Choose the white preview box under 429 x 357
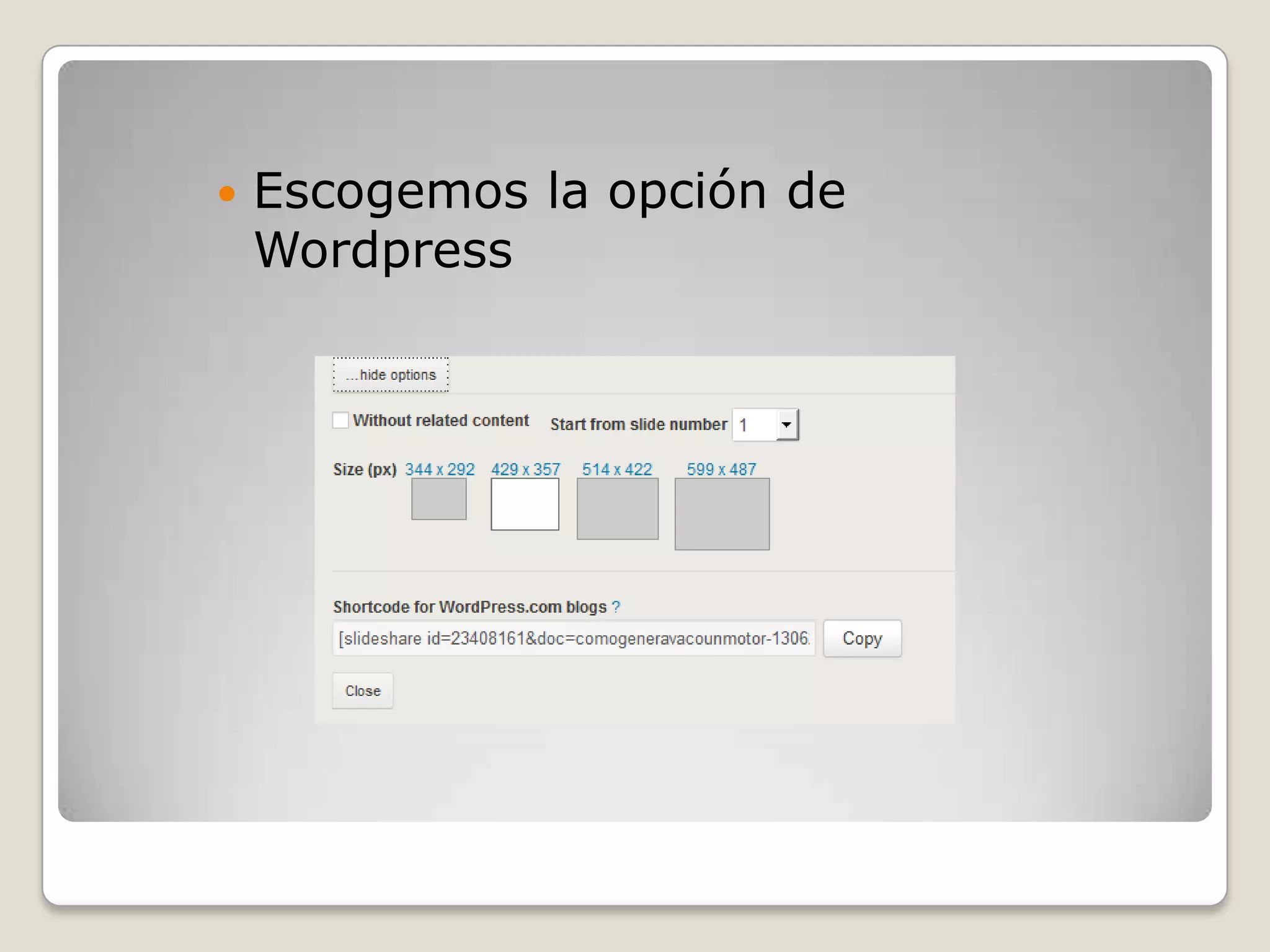1270x952 pixels. tap(525, 504)
